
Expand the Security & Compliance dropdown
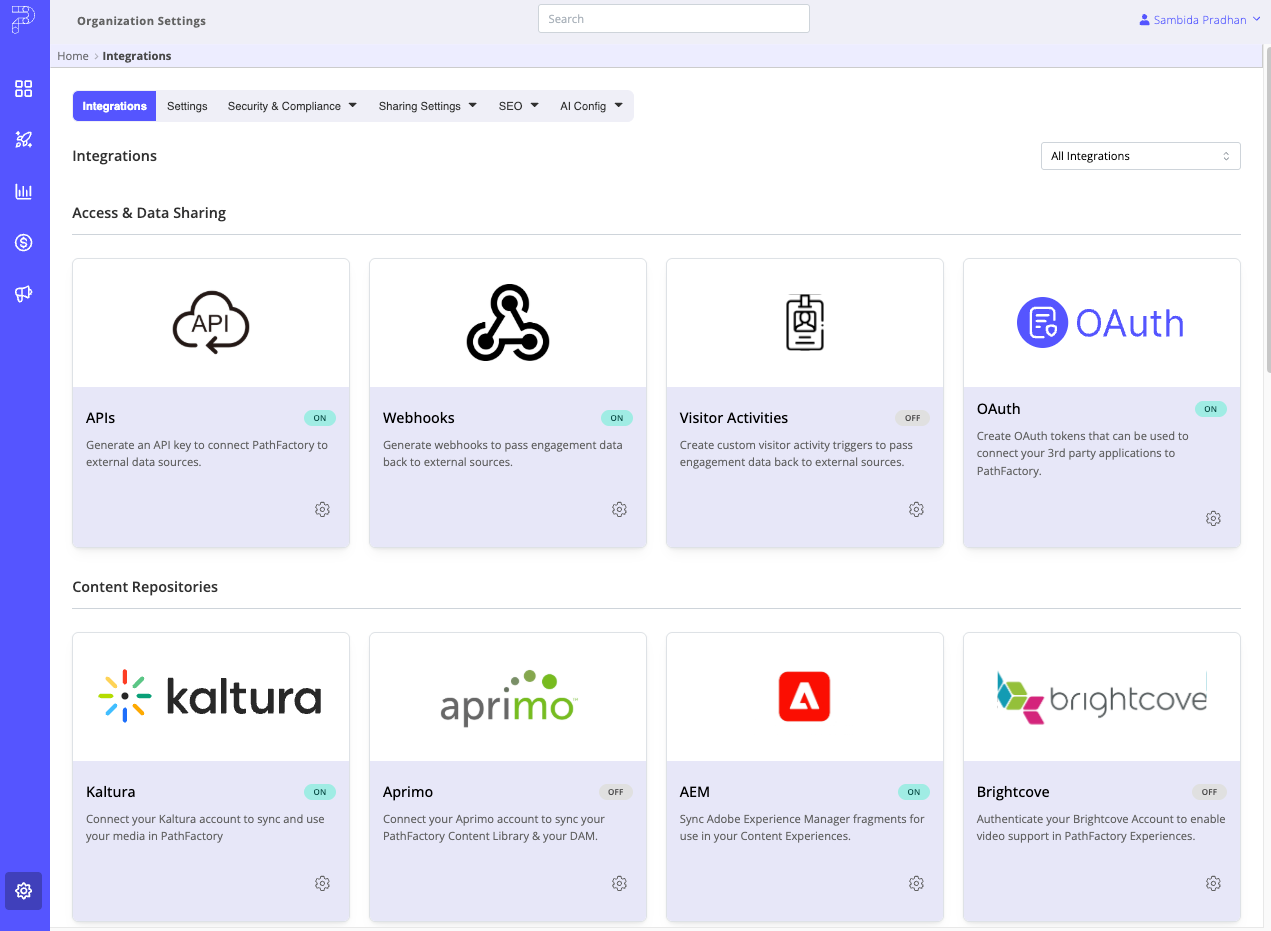pos(292,106)
